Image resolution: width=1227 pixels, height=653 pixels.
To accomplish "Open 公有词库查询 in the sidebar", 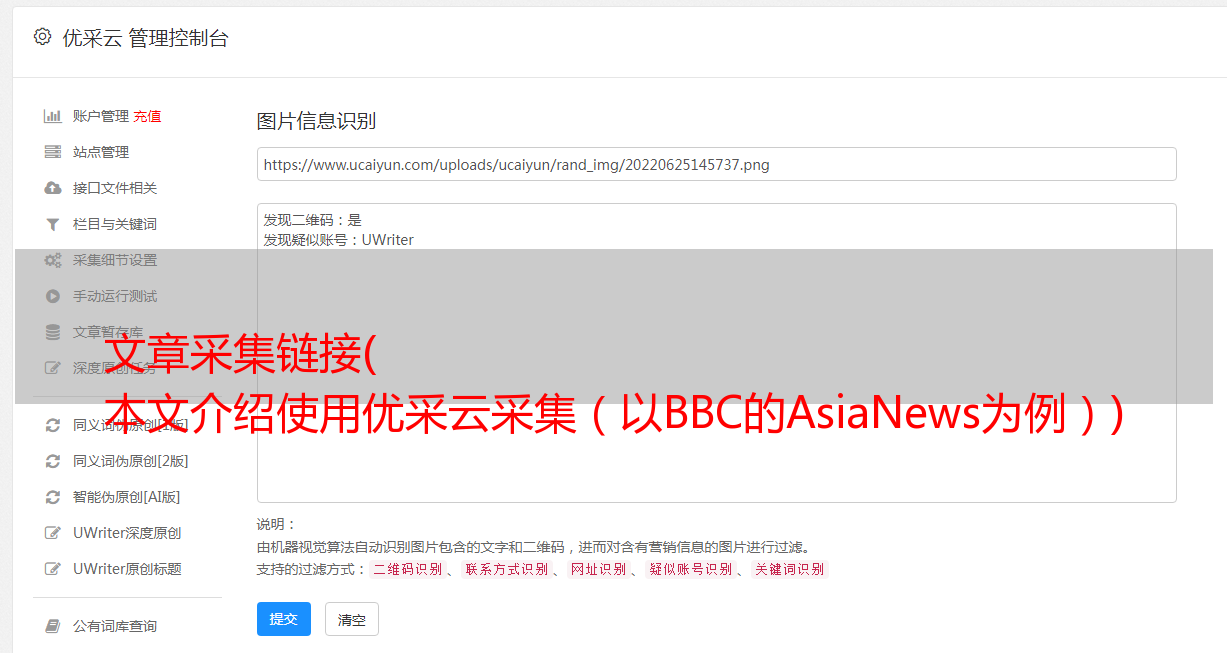I will tap(115, 626).
